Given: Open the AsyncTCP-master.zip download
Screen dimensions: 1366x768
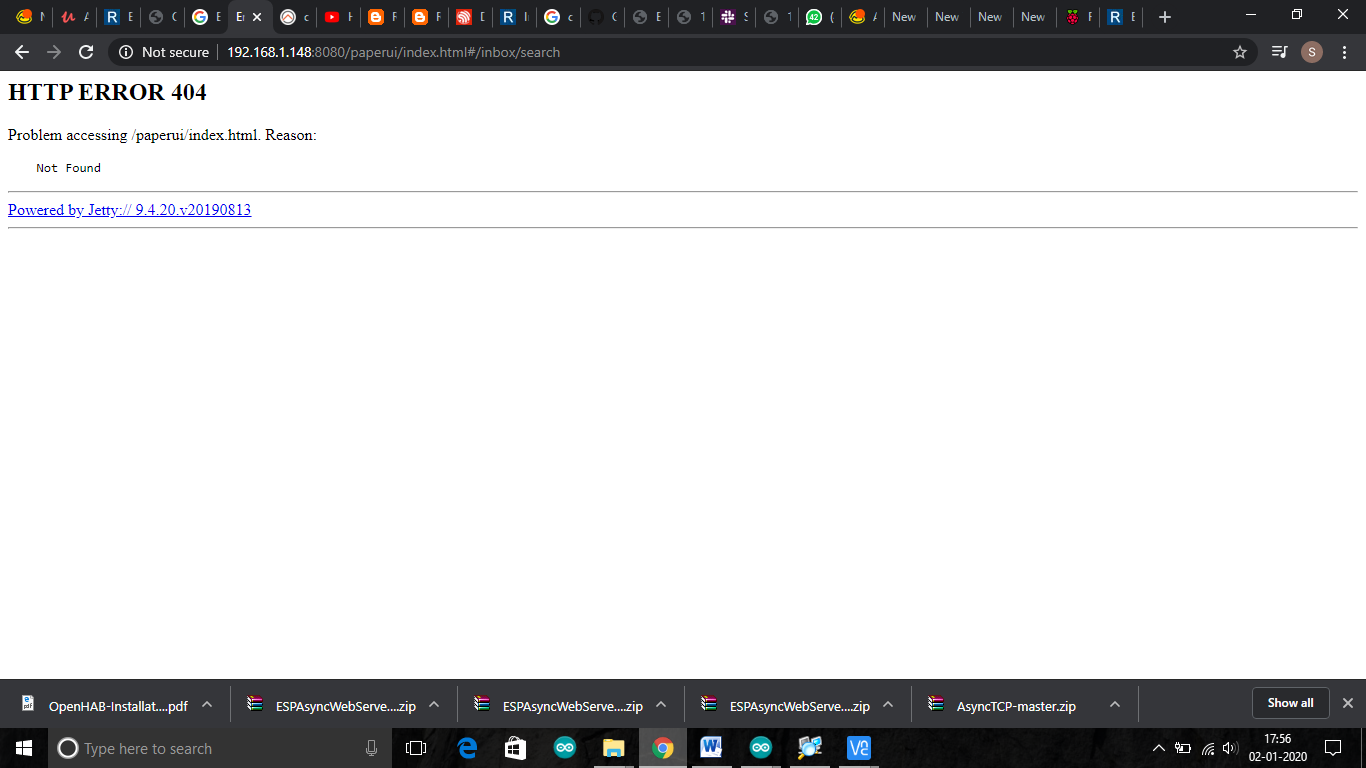Looking at the screenshot, I should point(1015,706).
